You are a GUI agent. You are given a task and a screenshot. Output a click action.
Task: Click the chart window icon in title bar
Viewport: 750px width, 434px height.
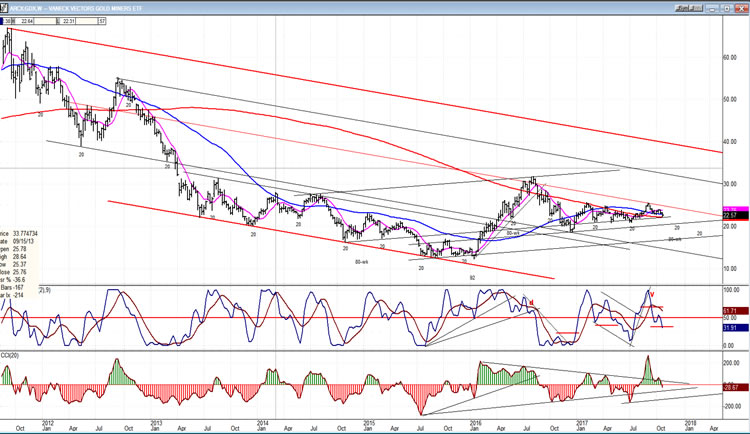point(5,5)
